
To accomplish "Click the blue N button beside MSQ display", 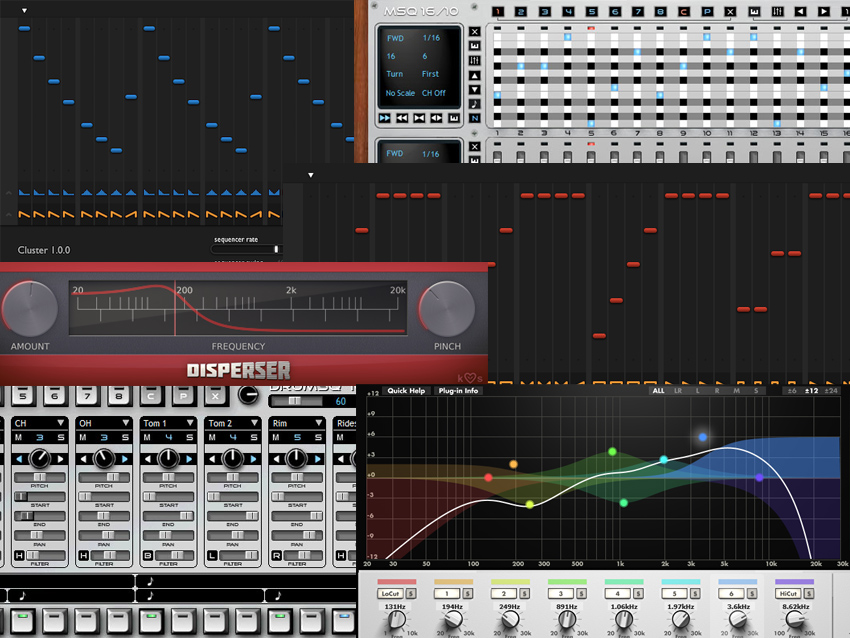I will pos(474,118).
